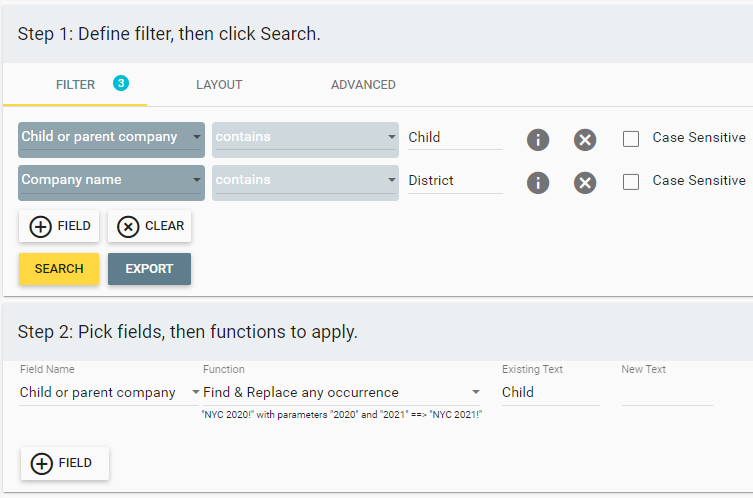Click the yellow Search button
The width and height of the screenshot is (753, 498).
pos(59,269)
